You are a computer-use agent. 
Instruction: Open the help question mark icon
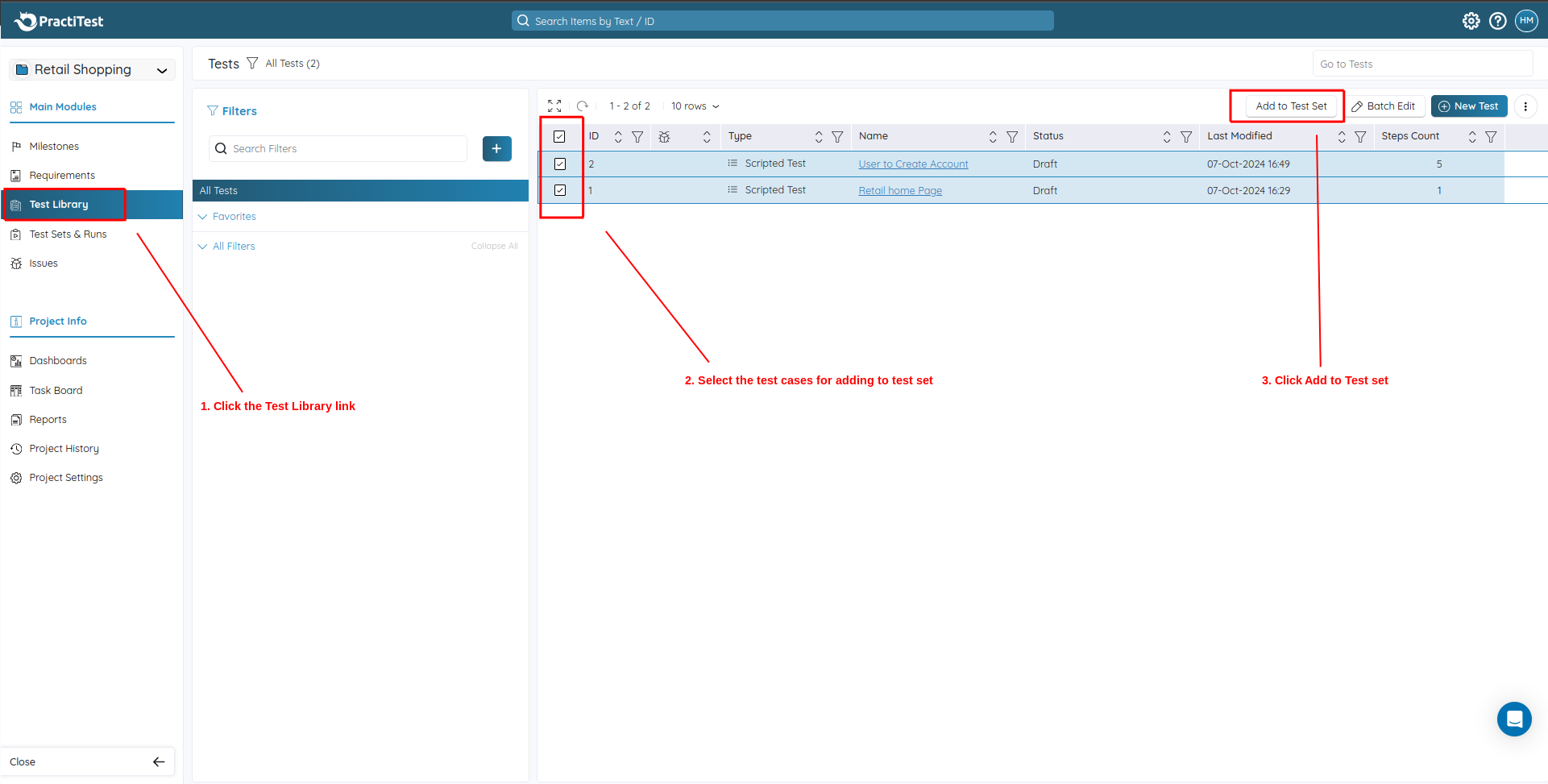point(1497,21)
